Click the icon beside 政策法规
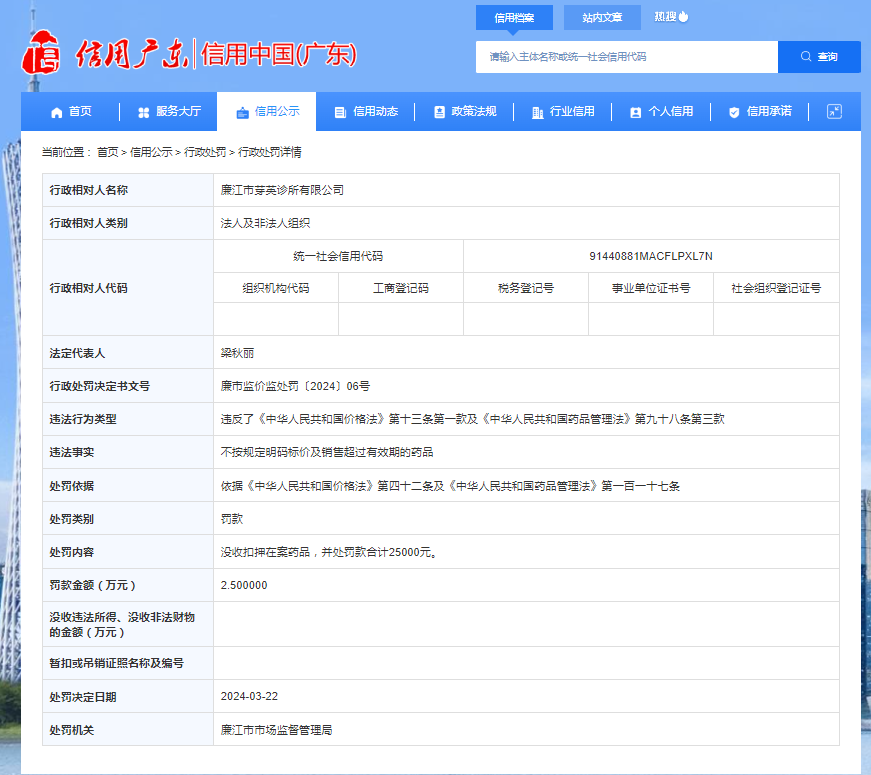 coord(439,113)
